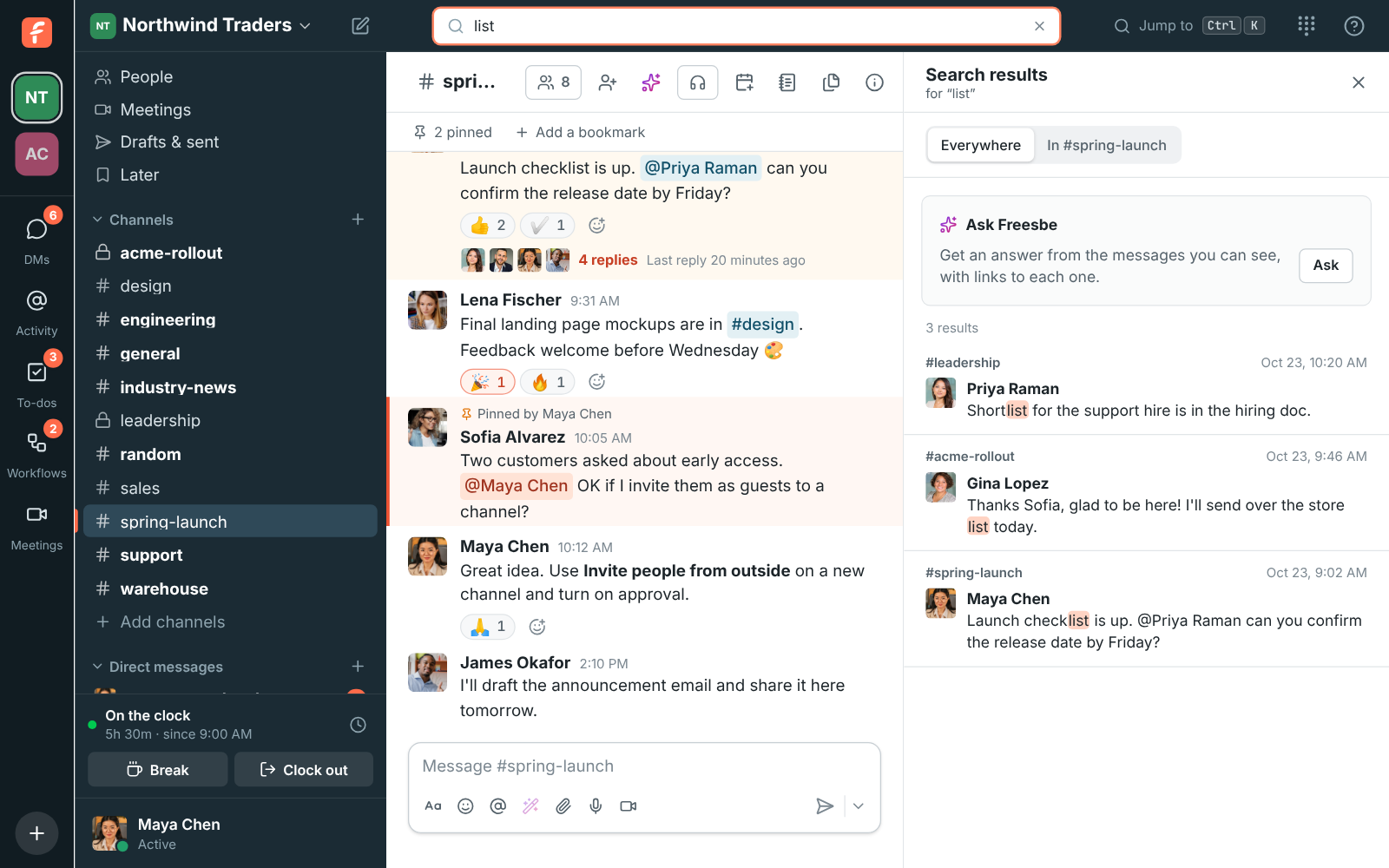
Task: Show channel details info icon
Action: pos(875,82)
